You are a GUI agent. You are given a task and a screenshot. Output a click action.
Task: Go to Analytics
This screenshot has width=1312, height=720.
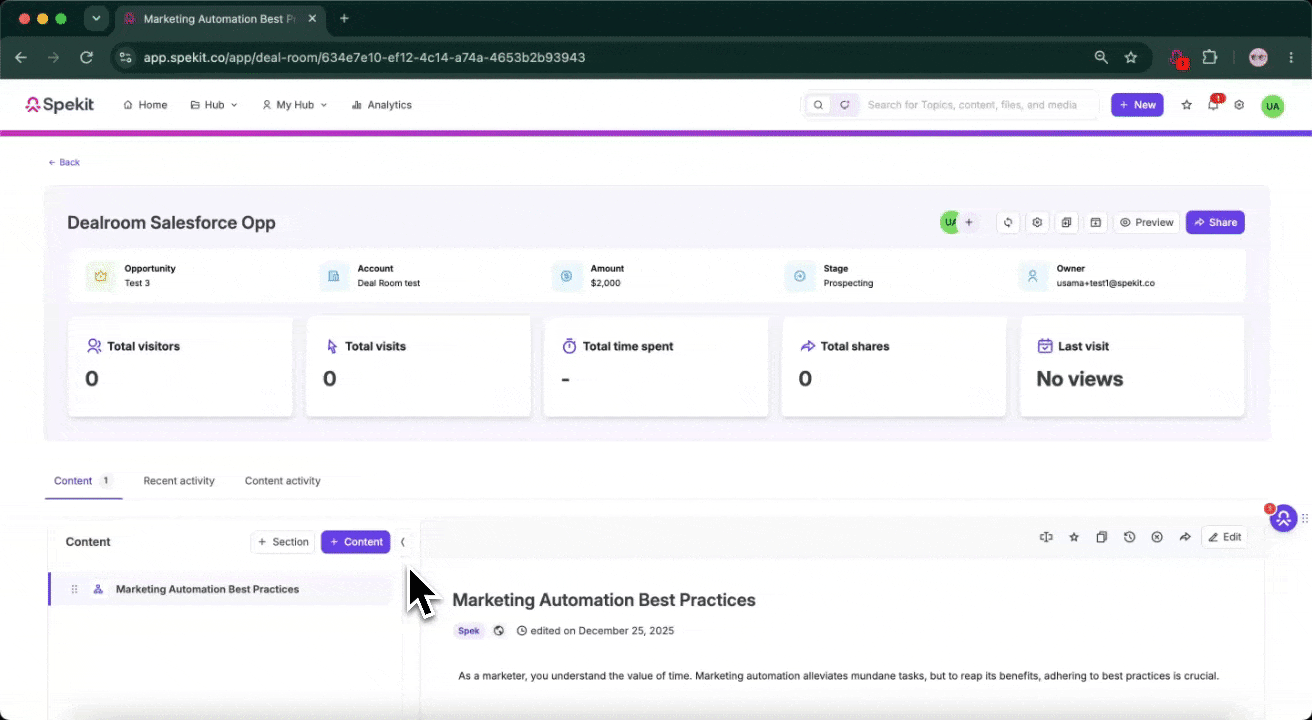click(x=381, y=105)
